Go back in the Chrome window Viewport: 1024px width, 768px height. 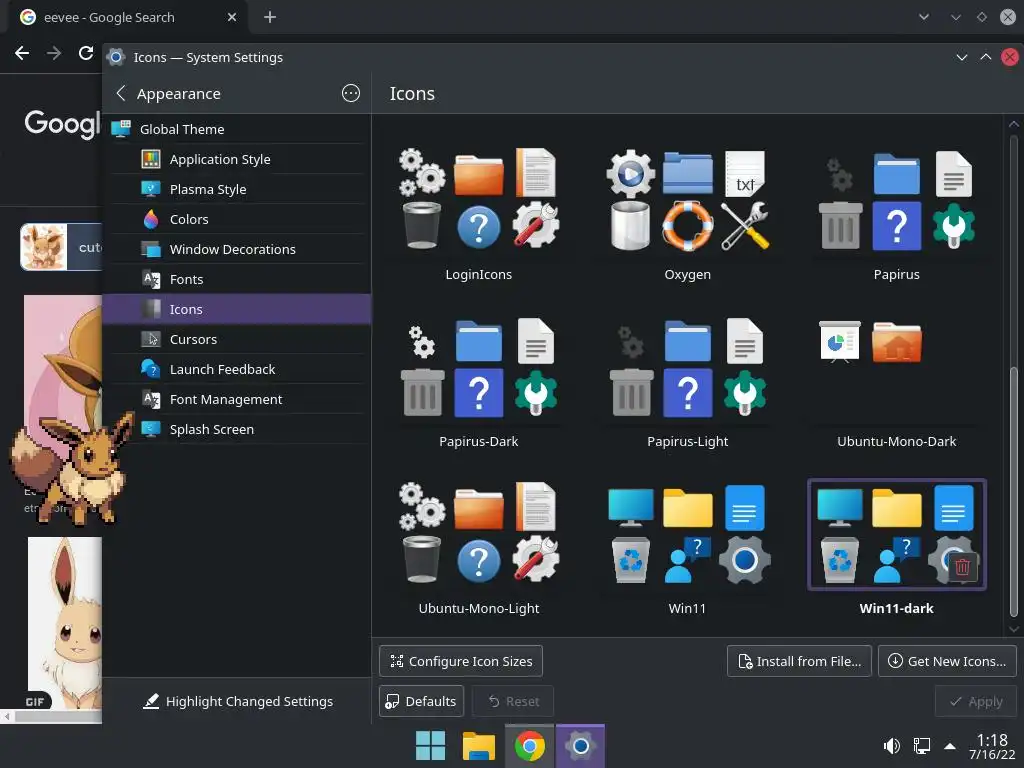pos(22,53)
